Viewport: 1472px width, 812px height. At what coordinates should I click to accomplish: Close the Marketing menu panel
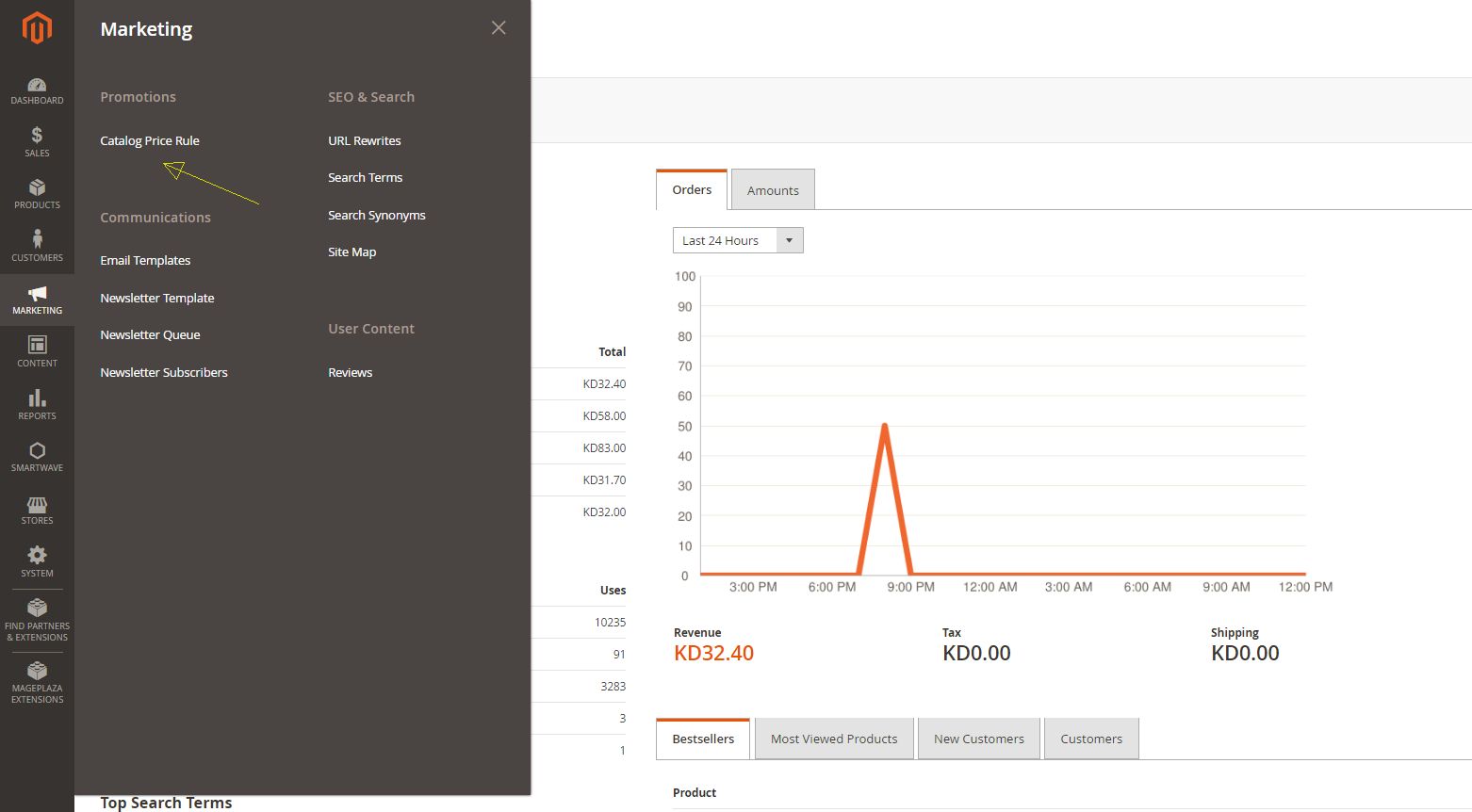click(498, 27)
